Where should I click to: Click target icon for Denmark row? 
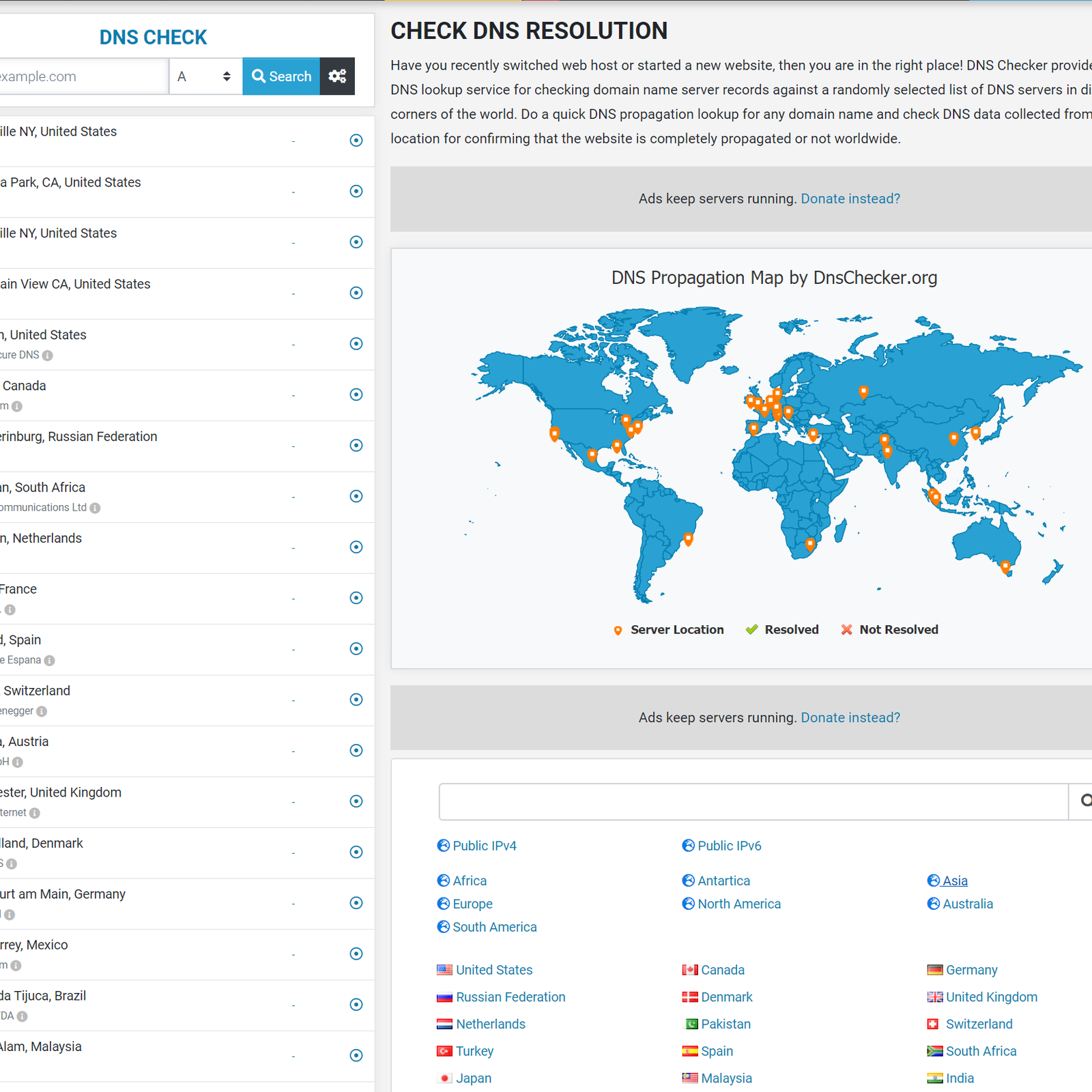pyautogui.click(x=356, y=852)
